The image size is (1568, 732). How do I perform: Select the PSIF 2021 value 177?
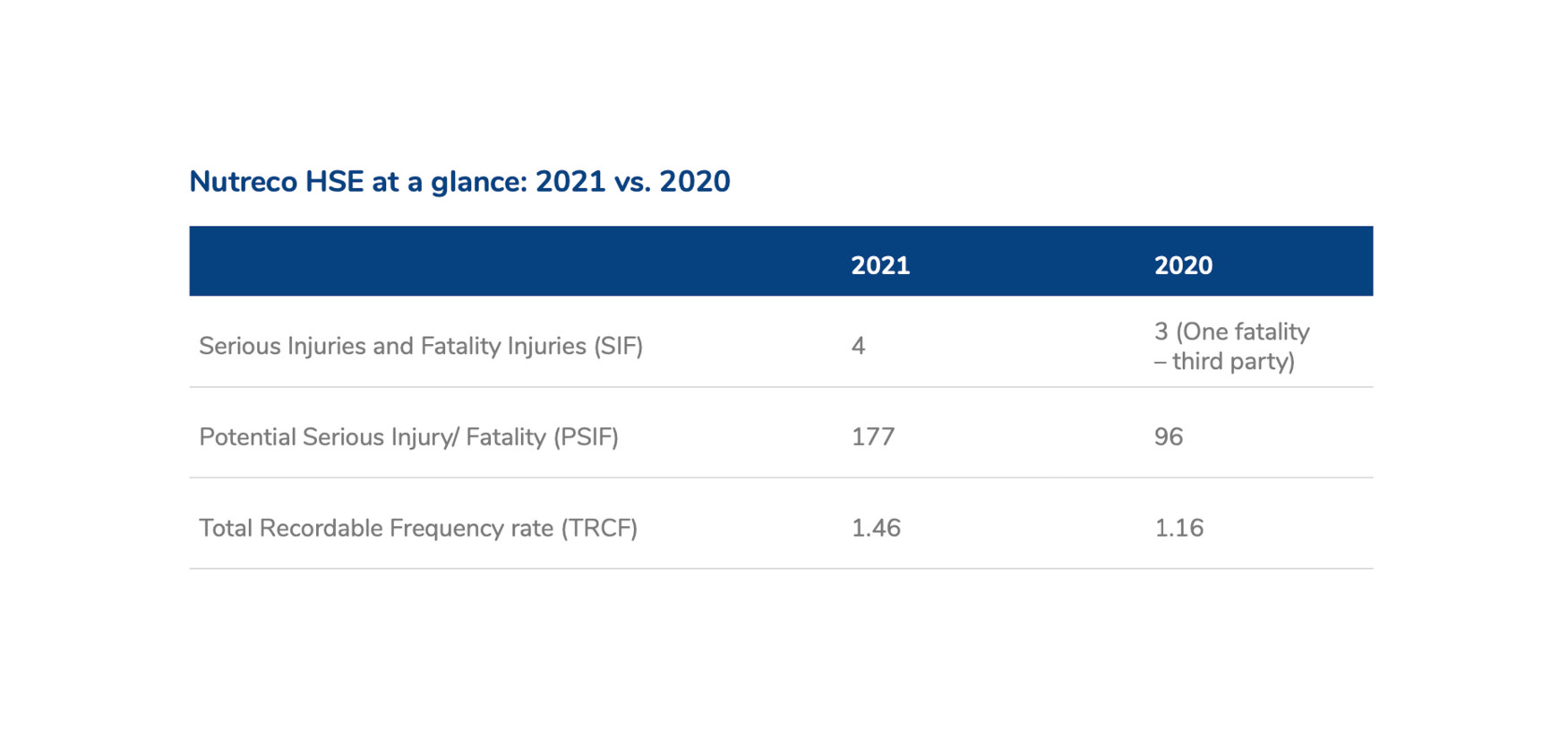coord(873,436)
